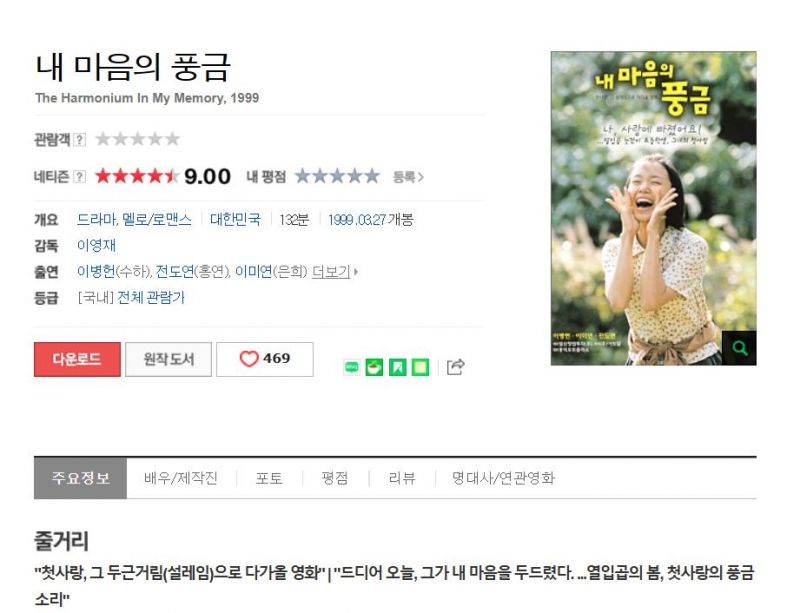Click the 원작도서 button
Image resolution: width=800 pixels, height=613 pixels.
click(168, 359)
